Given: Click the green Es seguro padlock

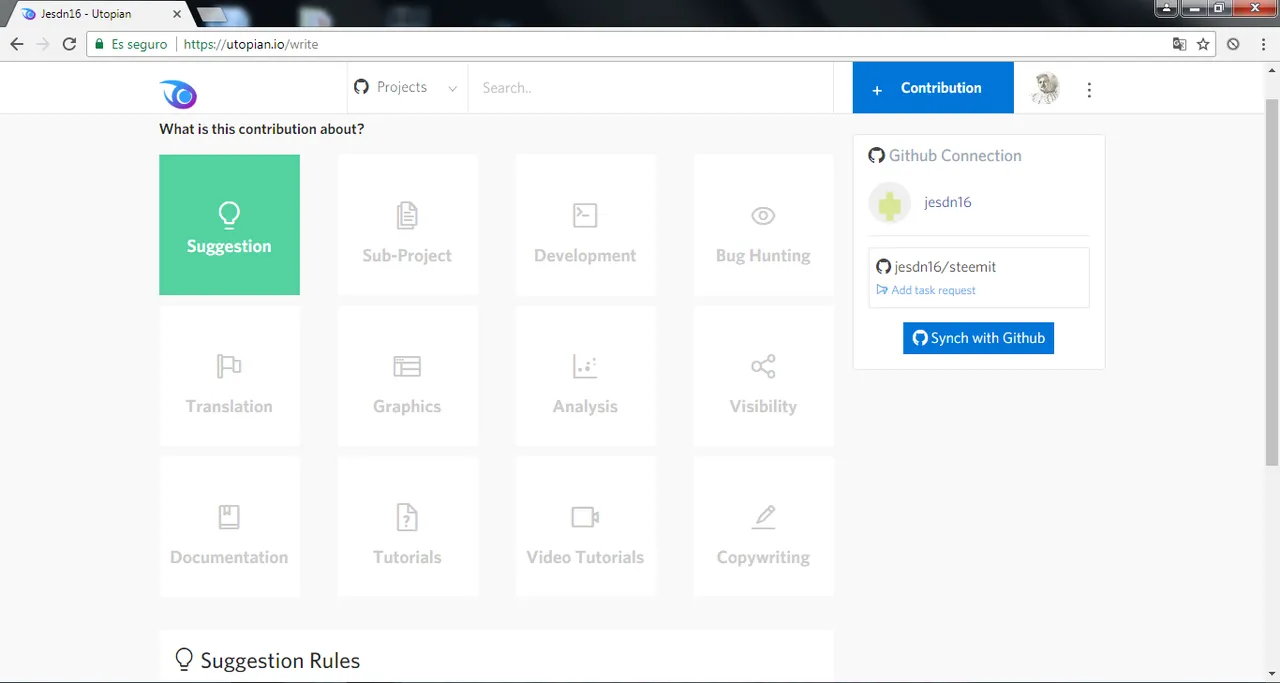Looking at the screenshot, I should (x=99, y=44).
